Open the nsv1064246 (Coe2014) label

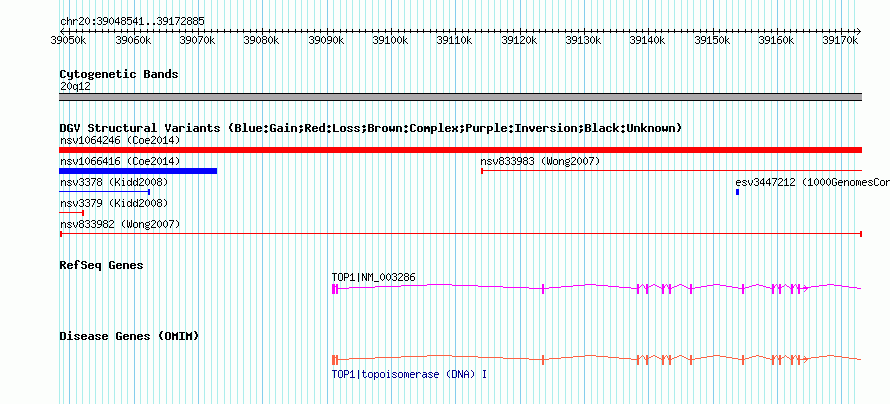[x=120, y=140]
